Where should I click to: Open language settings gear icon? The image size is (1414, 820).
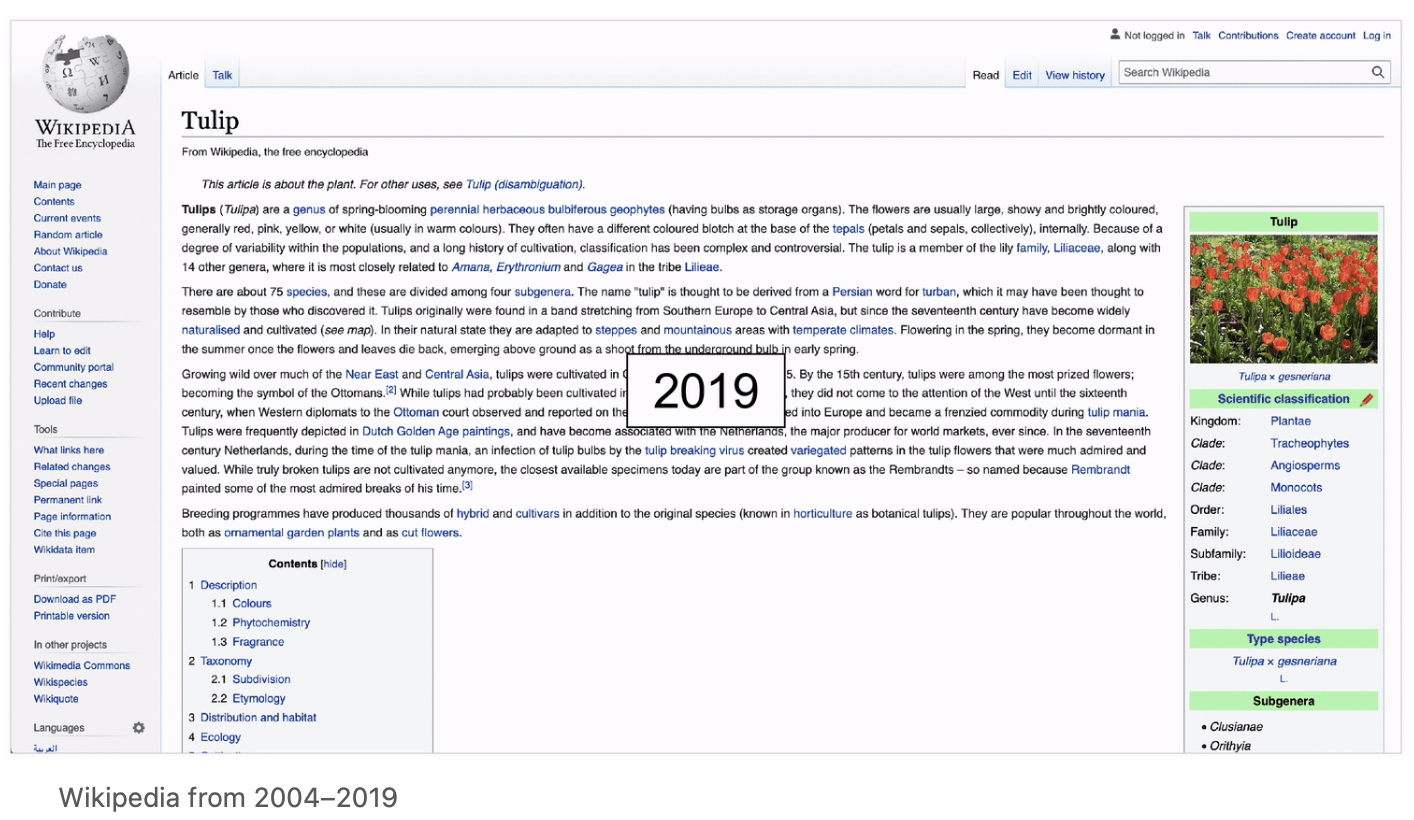139,728
